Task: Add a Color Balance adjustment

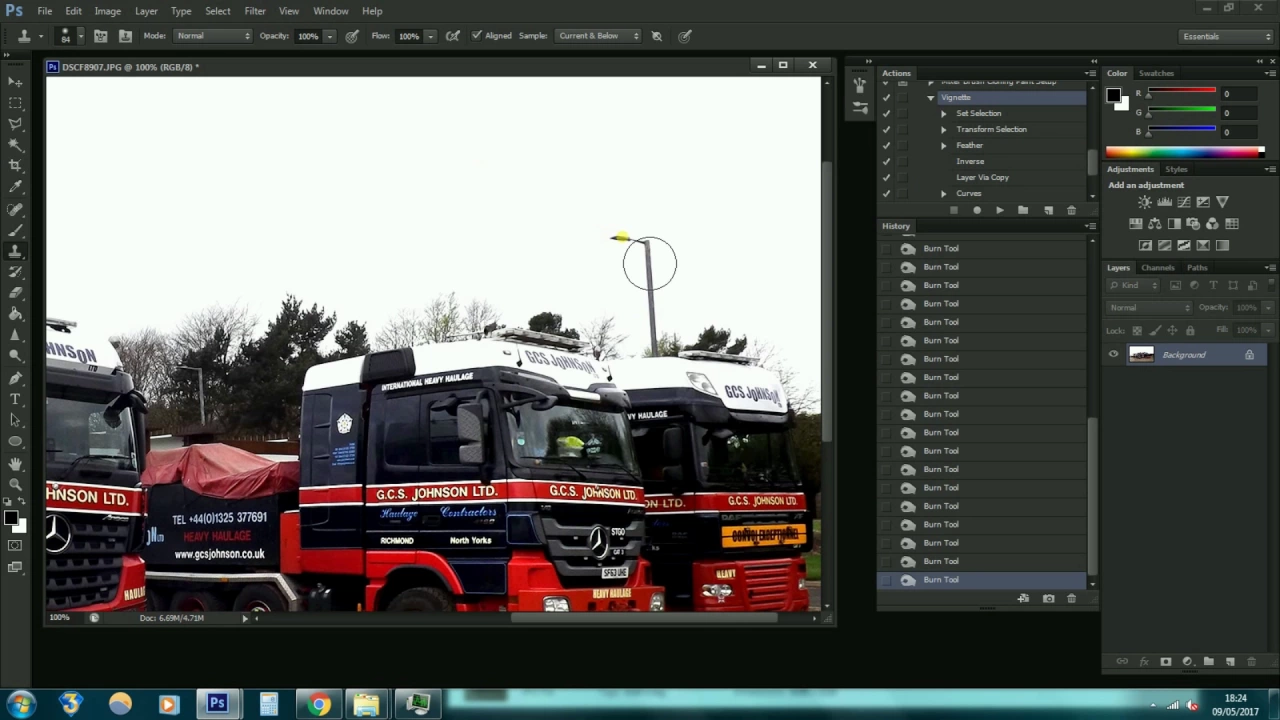Action: (x=1155, y=224)
